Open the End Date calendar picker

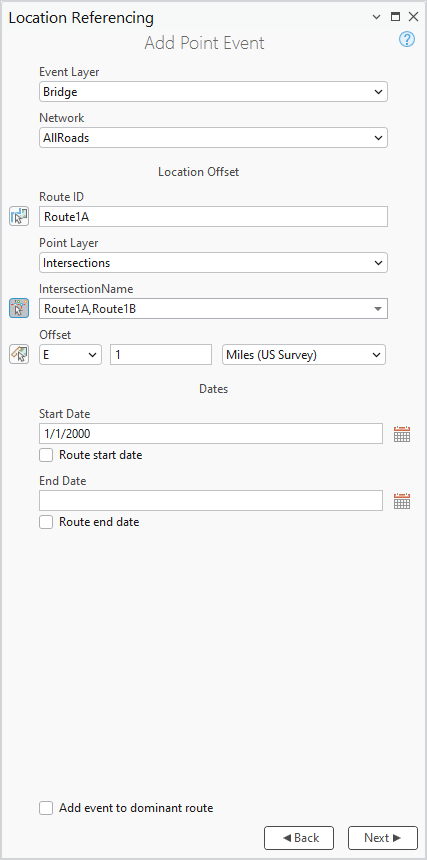402,501
